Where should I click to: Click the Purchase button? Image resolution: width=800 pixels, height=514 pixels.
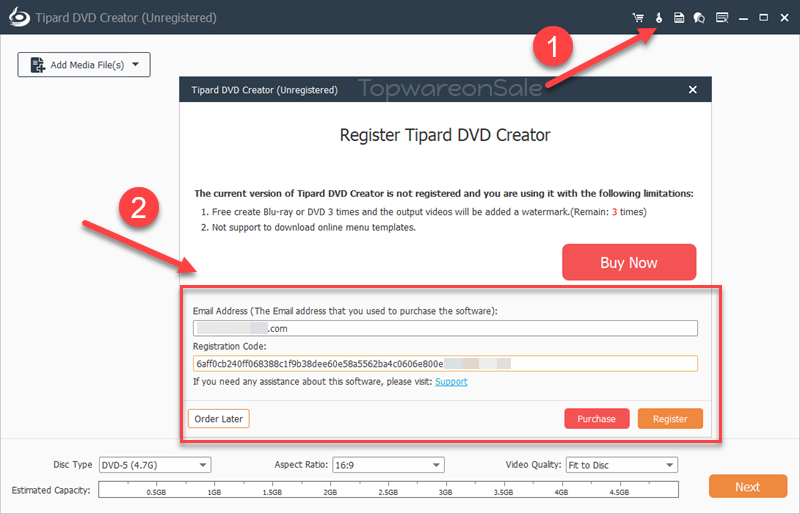pyautogui.click(x=597, y=419)
